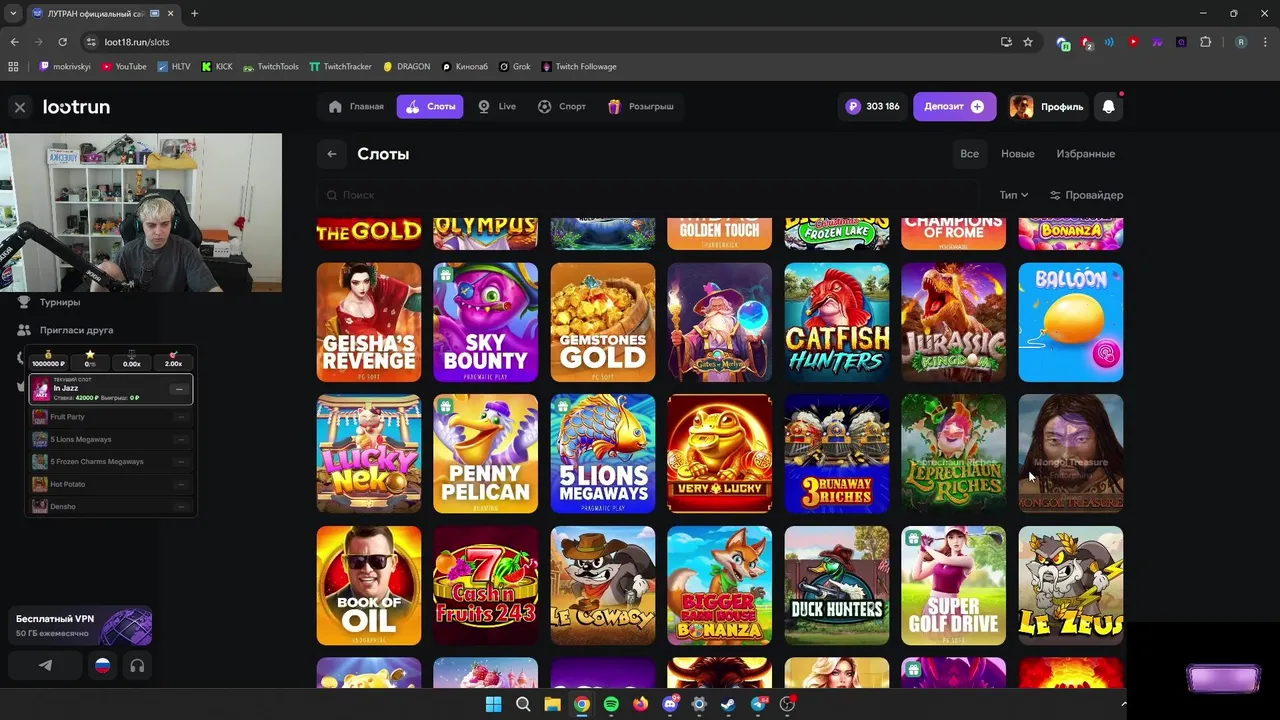
Task: Click the star 0 stat in the overlay
Action: pyautogui.click(x=90, y=359)
